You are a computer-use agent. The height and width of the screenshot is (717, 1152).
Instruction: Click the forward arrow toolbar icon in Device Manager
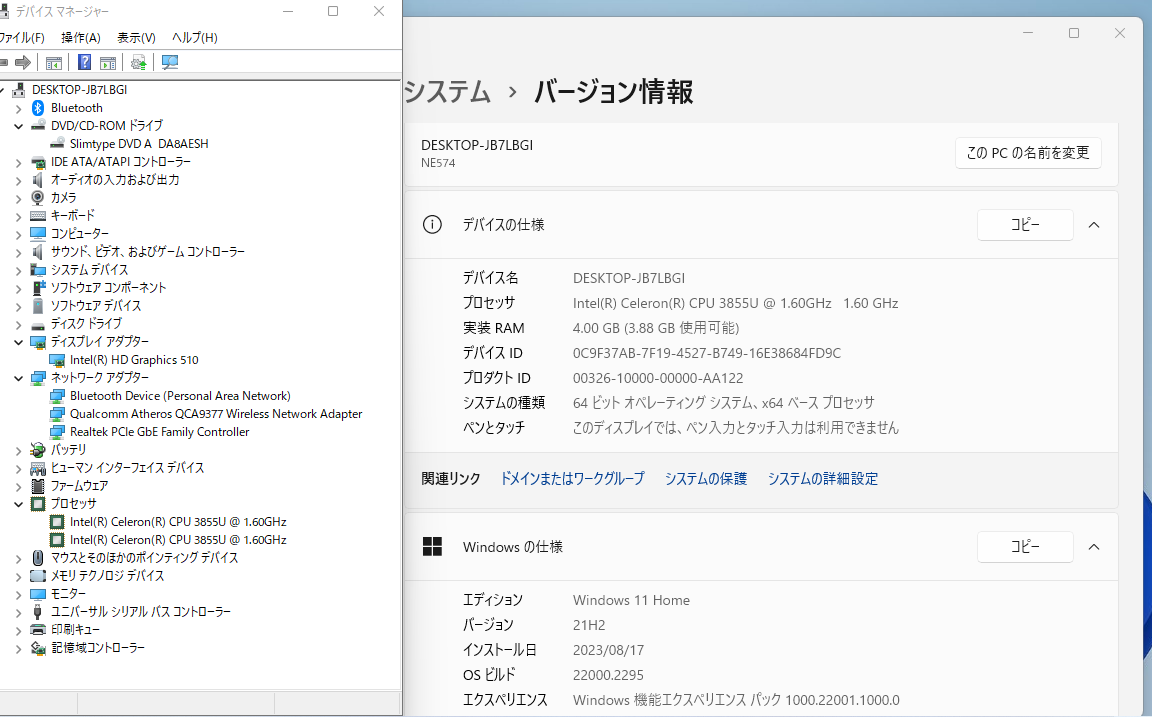23,62
